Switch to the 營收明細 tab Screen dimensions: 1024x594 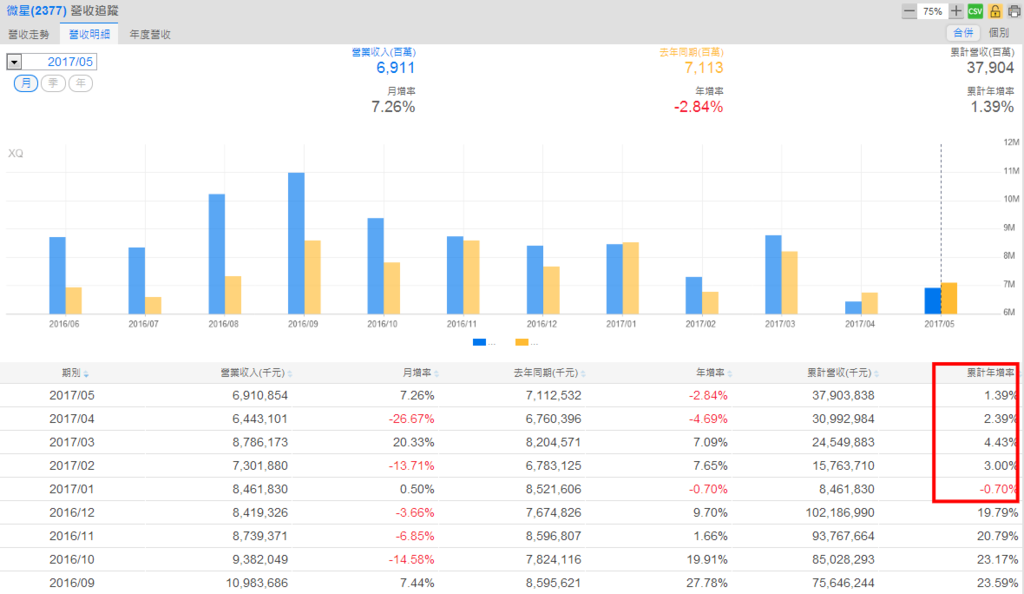tap(89, 34)
